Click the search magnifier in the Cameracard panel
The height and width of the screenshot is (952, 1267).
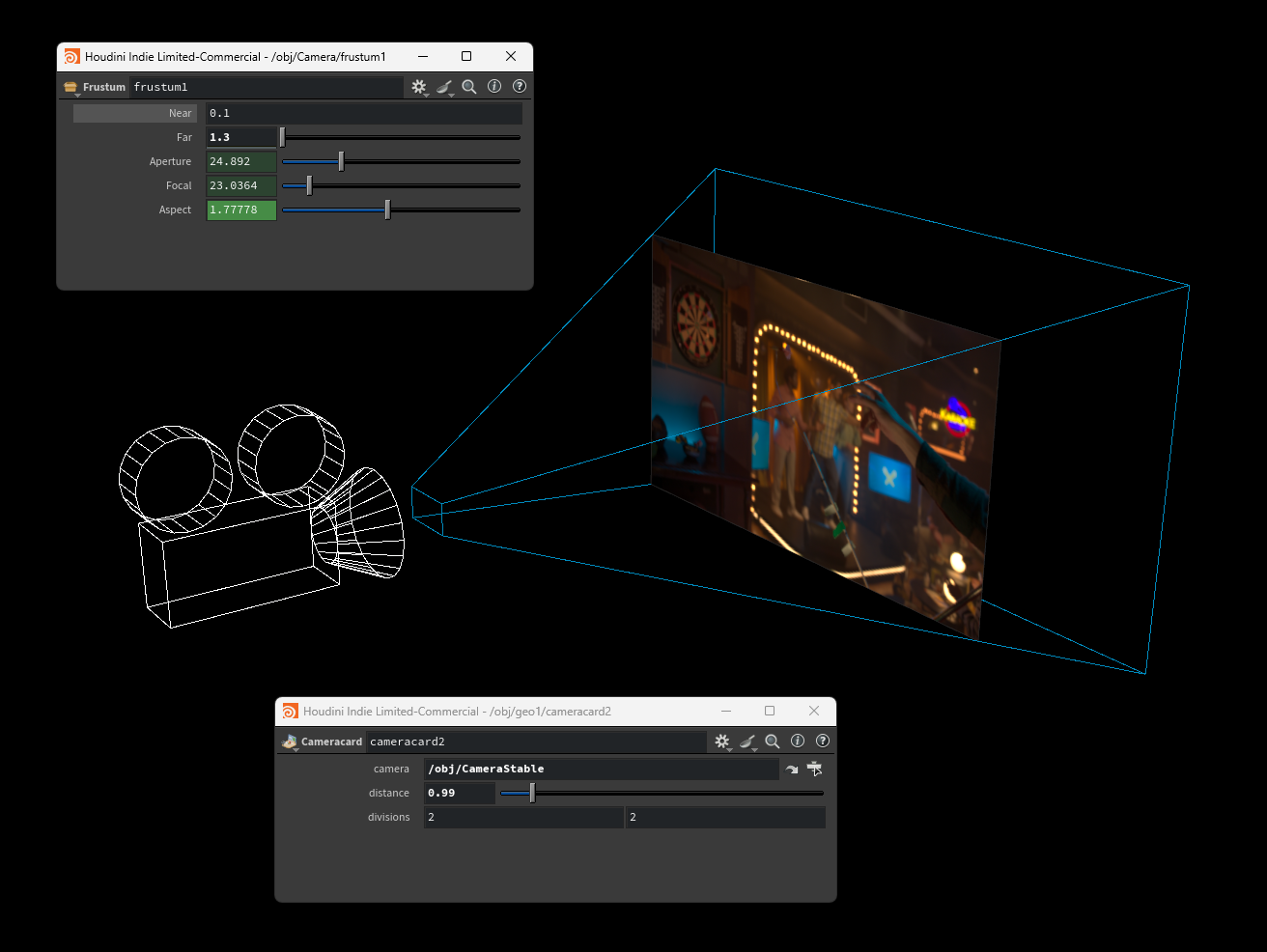[773, 742]
